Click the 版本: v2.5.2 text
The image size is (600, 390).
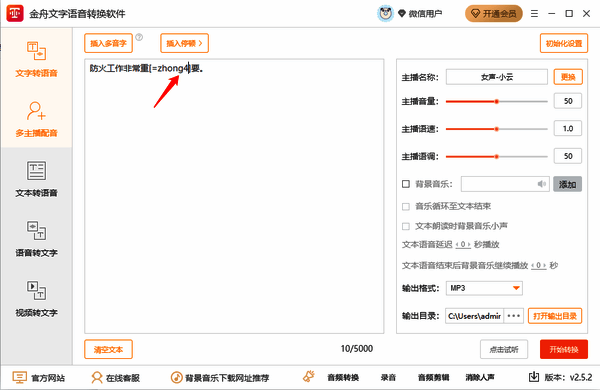[568, 377]
